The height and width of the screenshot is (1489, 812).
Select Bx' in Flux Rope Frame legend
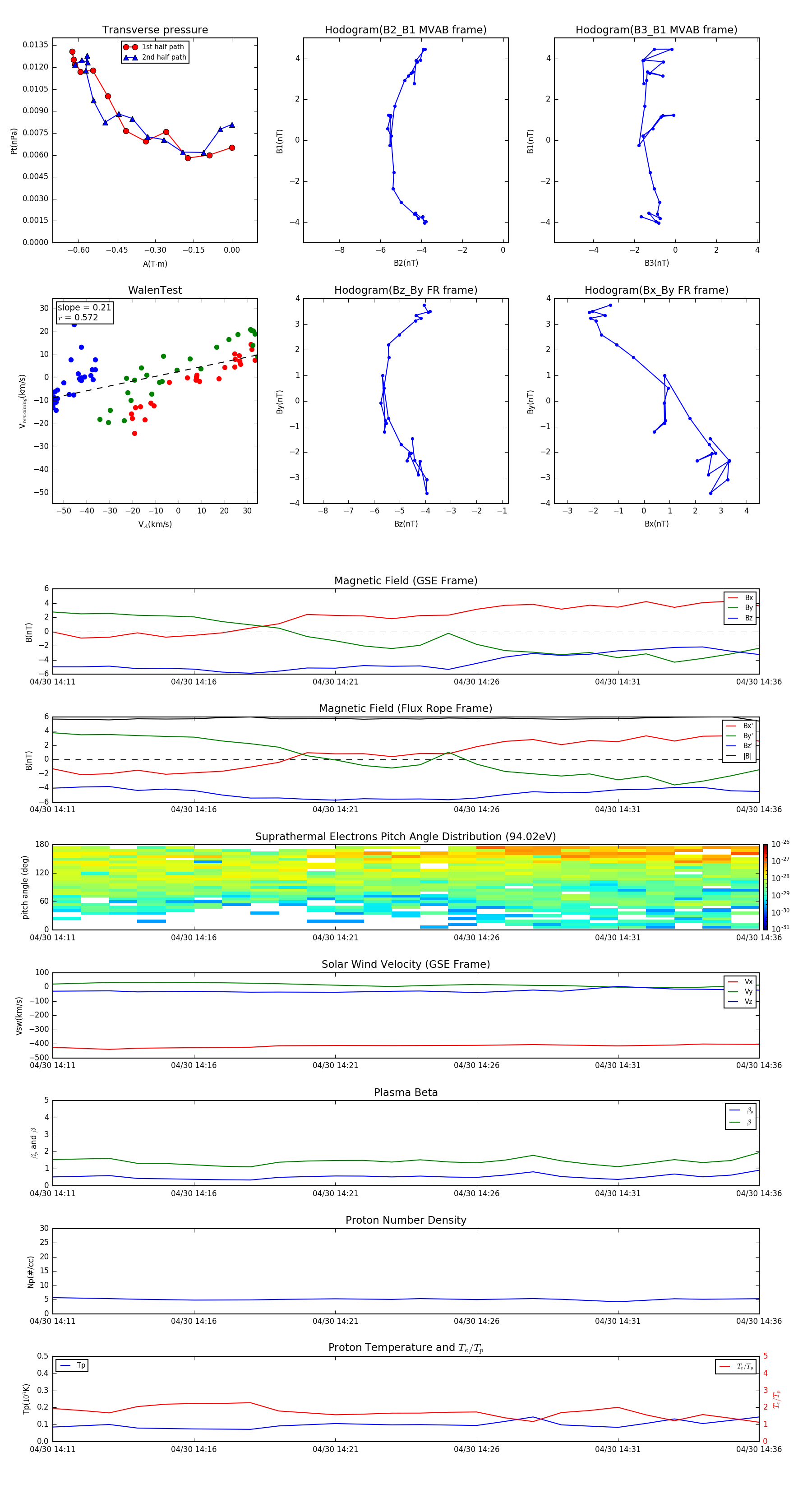(x=740, y=726)
